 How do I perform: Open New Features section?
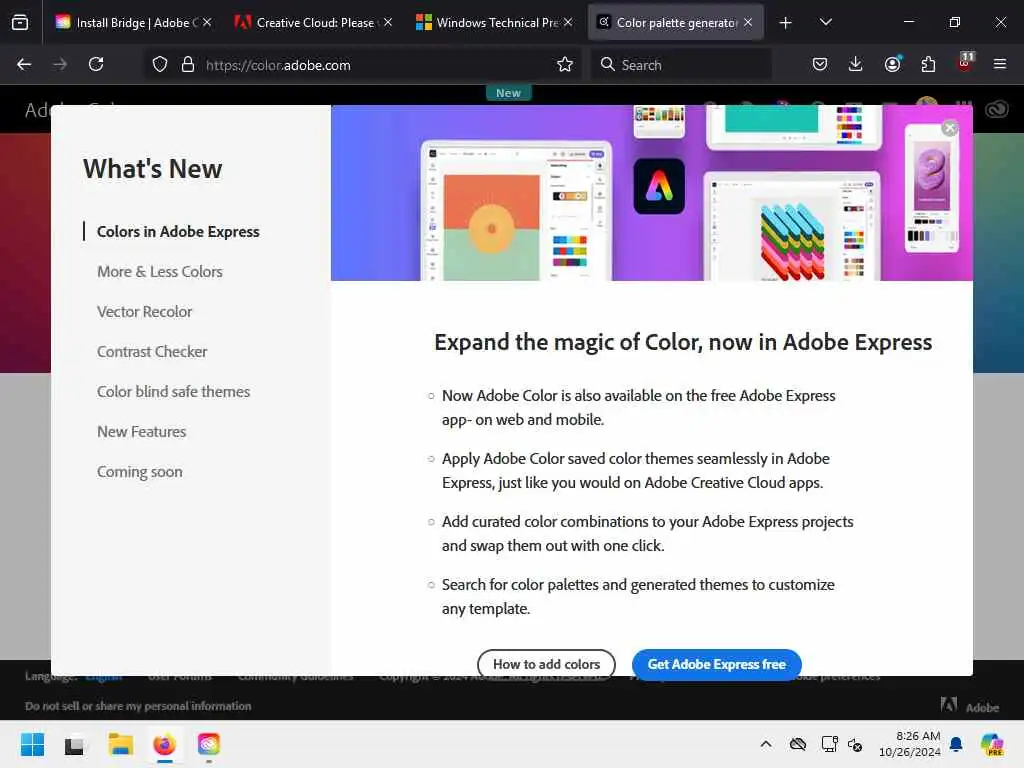[x=141, y=432]
